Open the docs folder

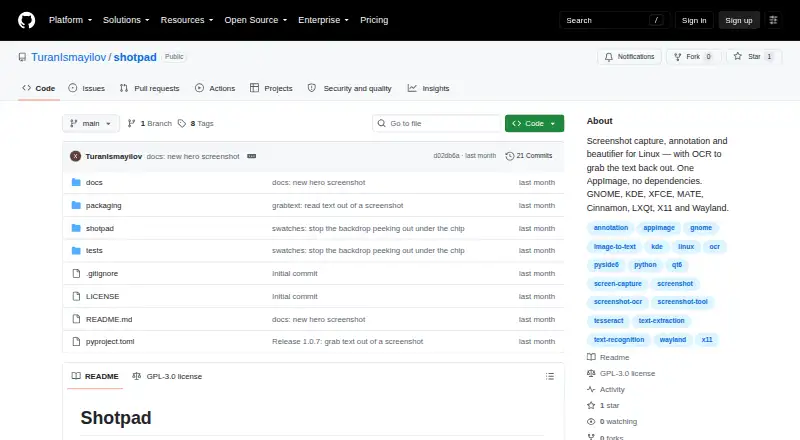(94, 182)
